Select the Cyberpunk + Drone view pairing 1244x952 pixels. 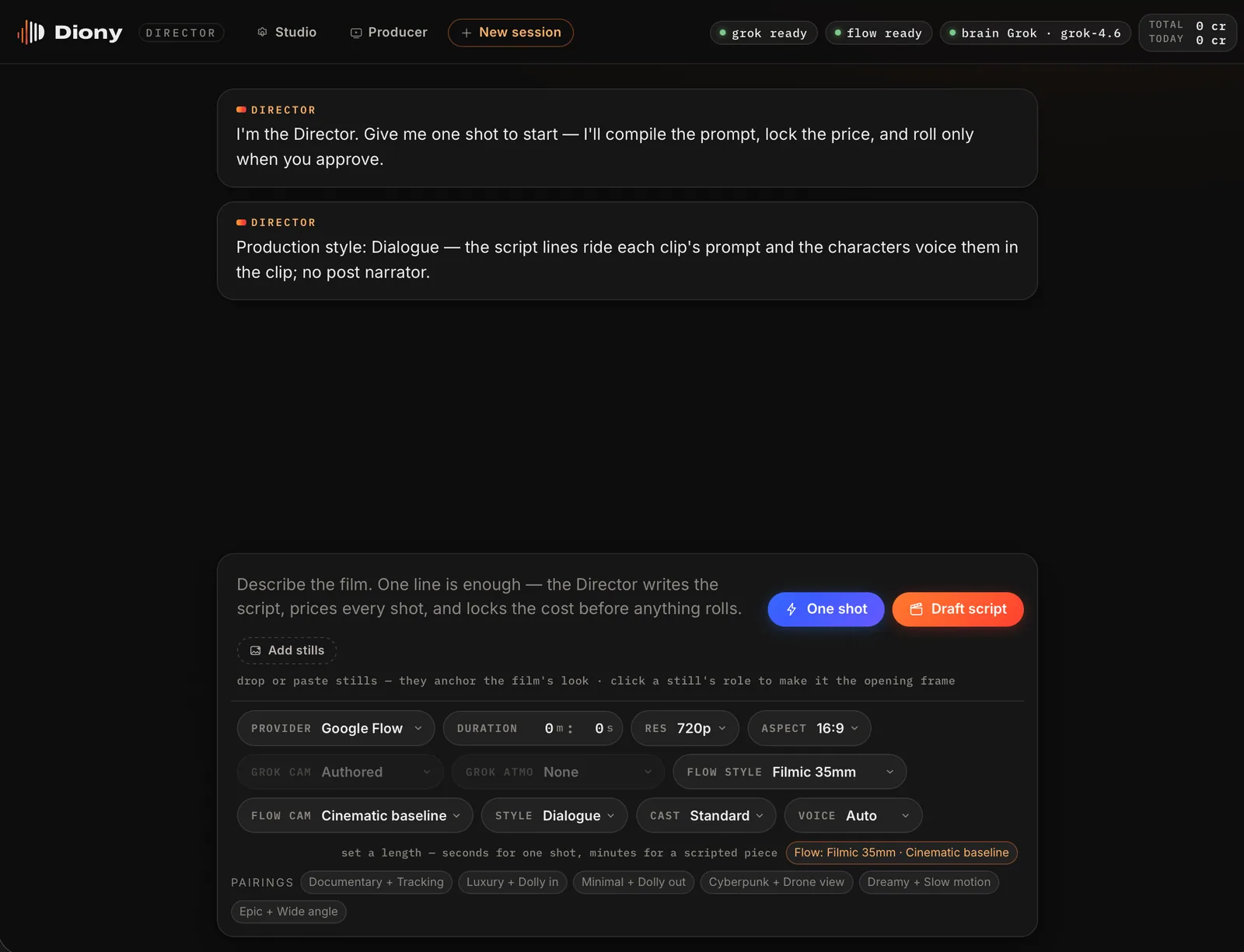(777, 882)
